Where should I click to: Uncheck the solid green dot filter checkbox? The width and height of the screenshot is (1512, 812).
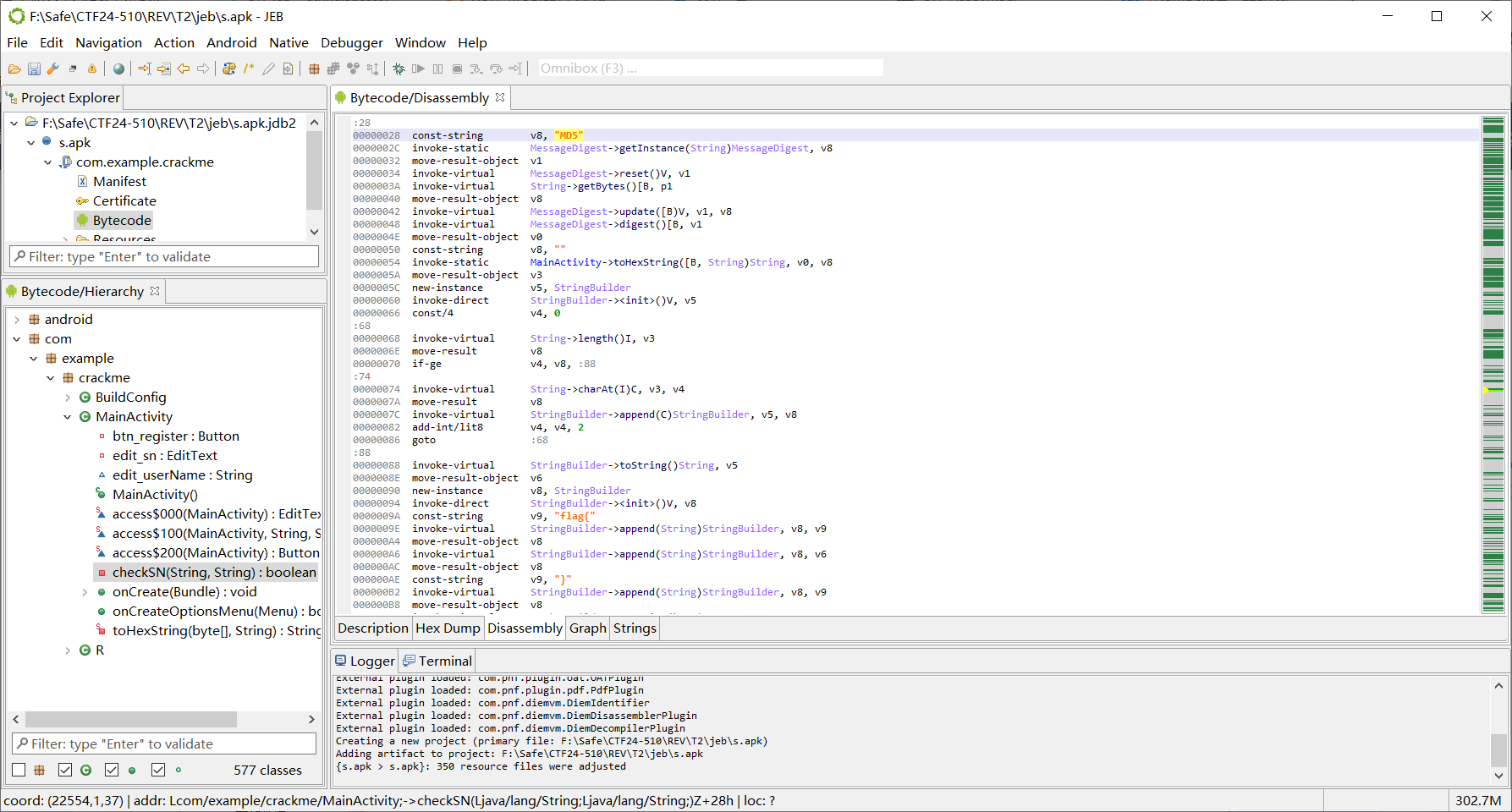[x=112, y=770]
